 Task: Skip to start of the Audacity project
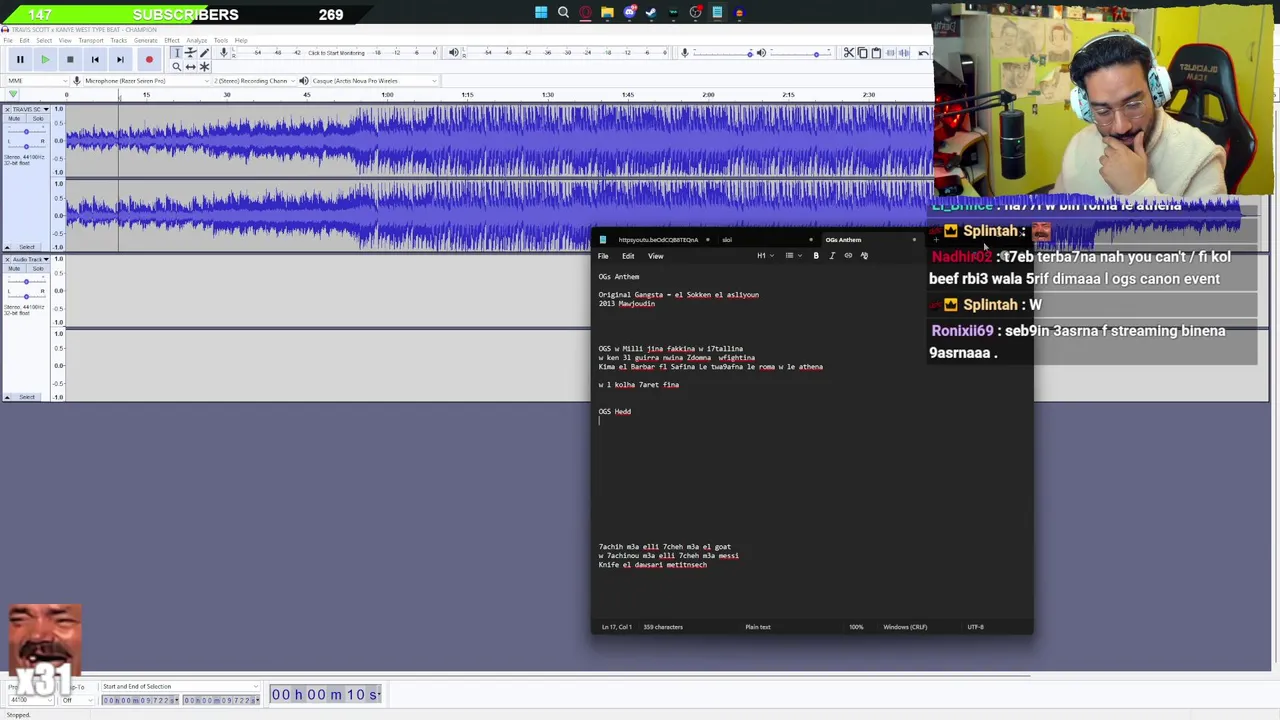click(95, 59)
